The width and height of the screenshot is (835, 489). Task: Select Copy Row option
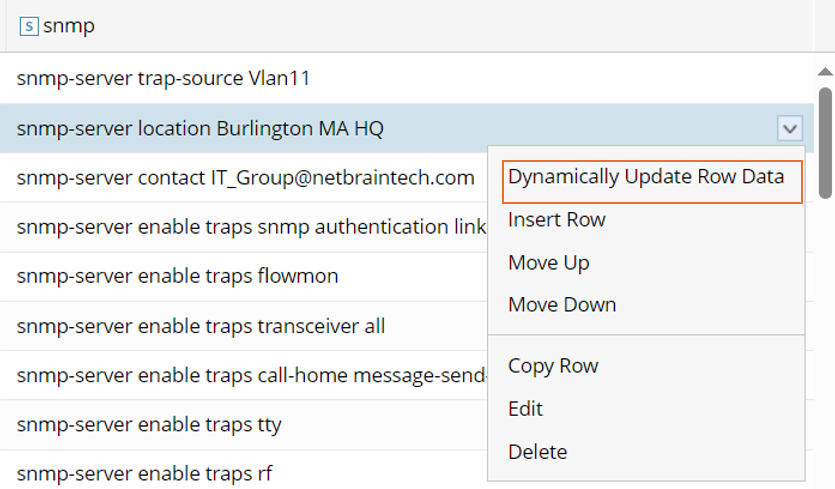tap(553, 366)
